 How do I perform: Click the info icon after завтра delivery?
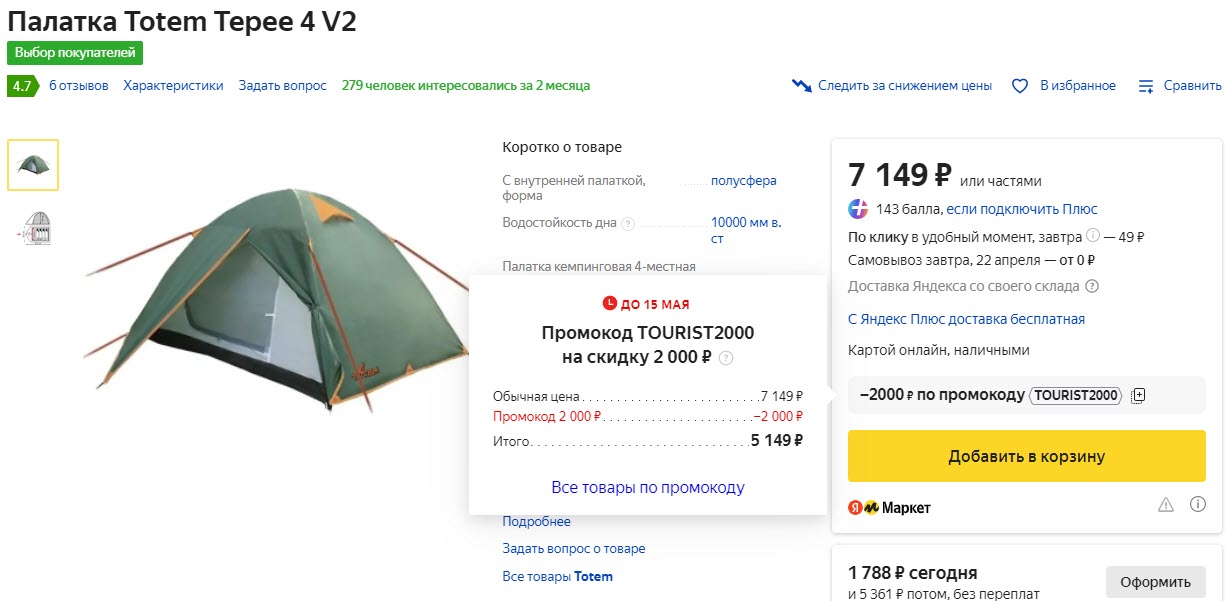(x=1093, y=237)
